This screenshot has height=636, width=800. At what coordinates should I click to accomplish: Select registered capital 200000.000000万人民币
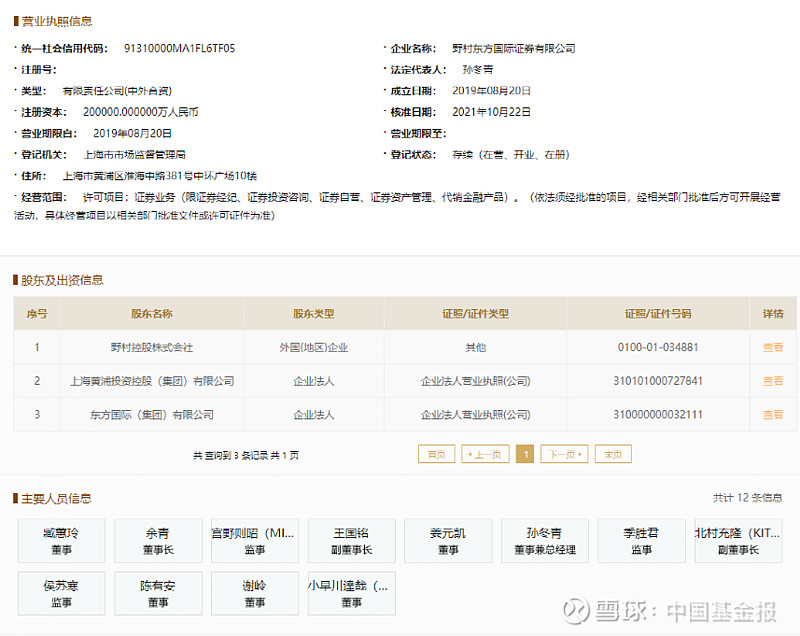pyautogui.click(x=141, y=112)
